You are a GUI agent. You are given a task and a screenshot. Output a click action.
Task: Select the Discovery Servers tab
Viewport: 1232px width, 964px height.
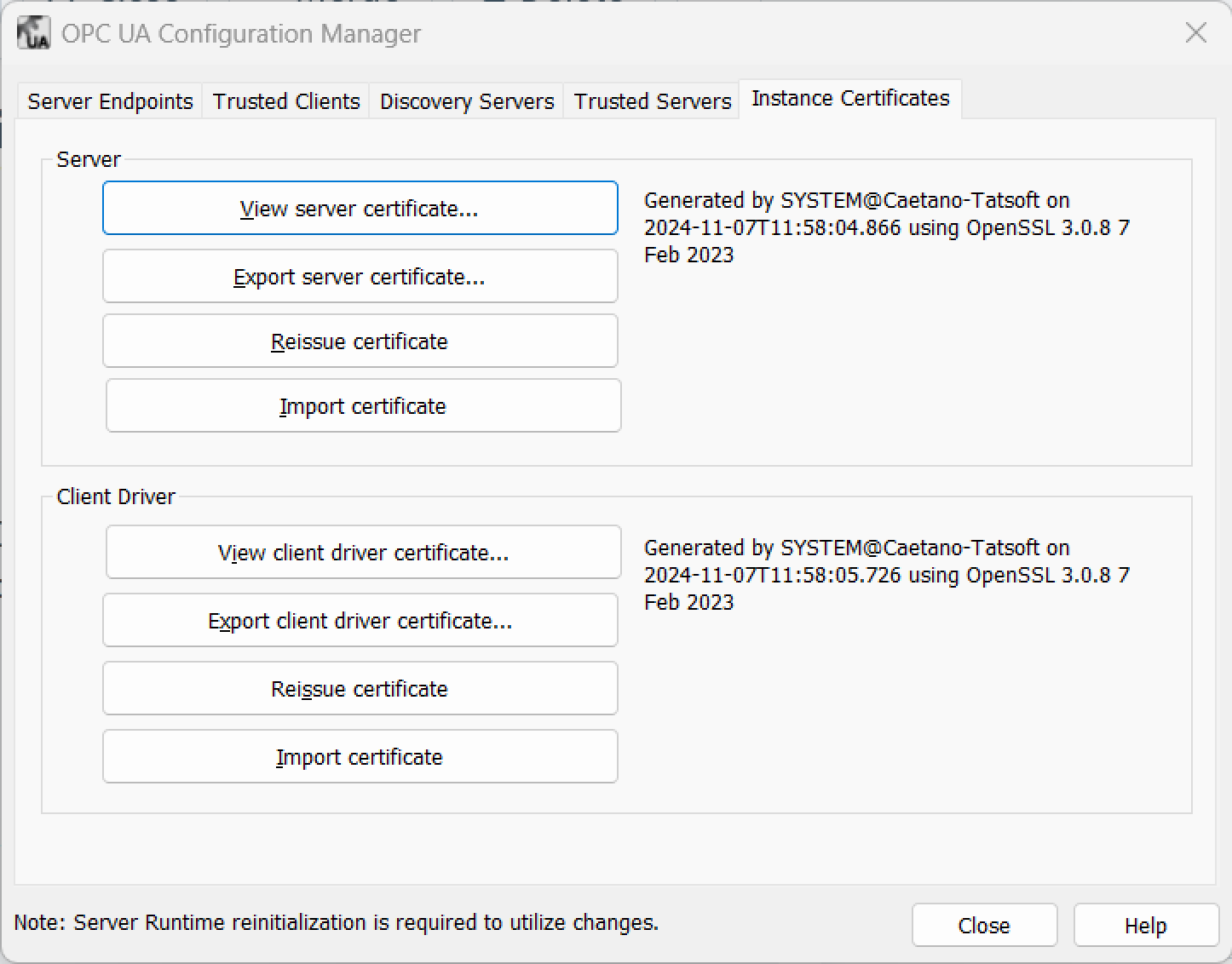[467, 101]
